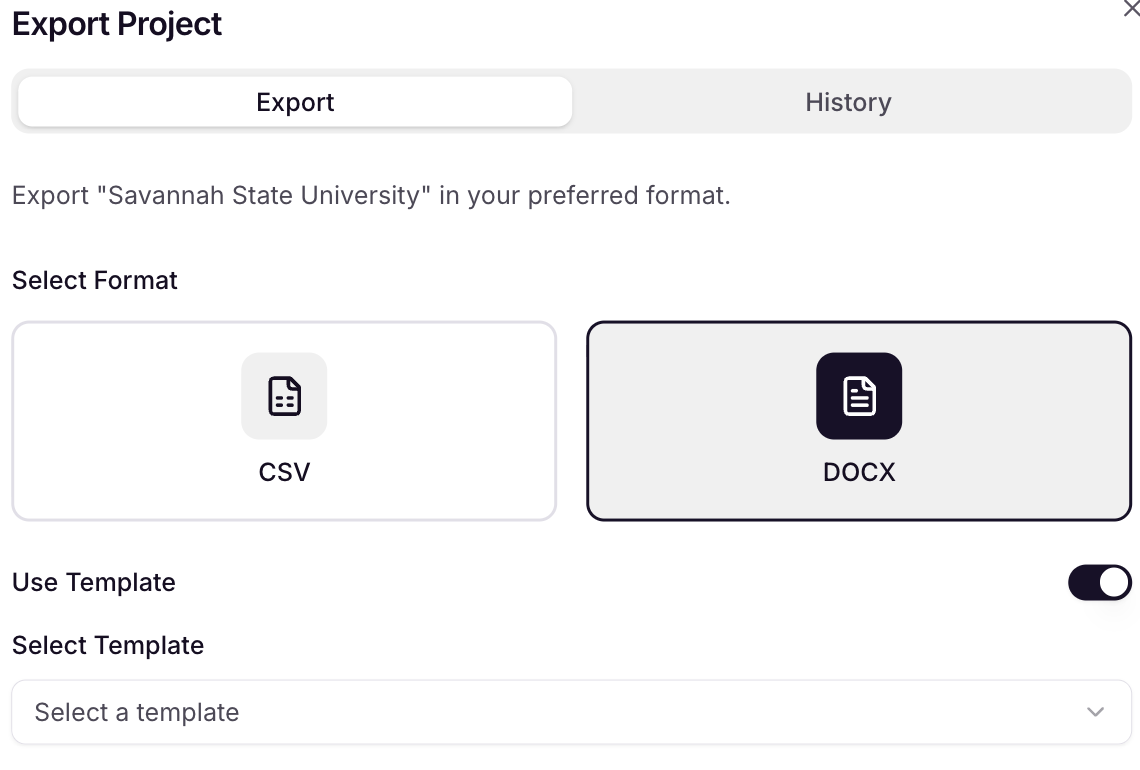
Task: Click the Use Template label
Action: click(x=94, y=582)
